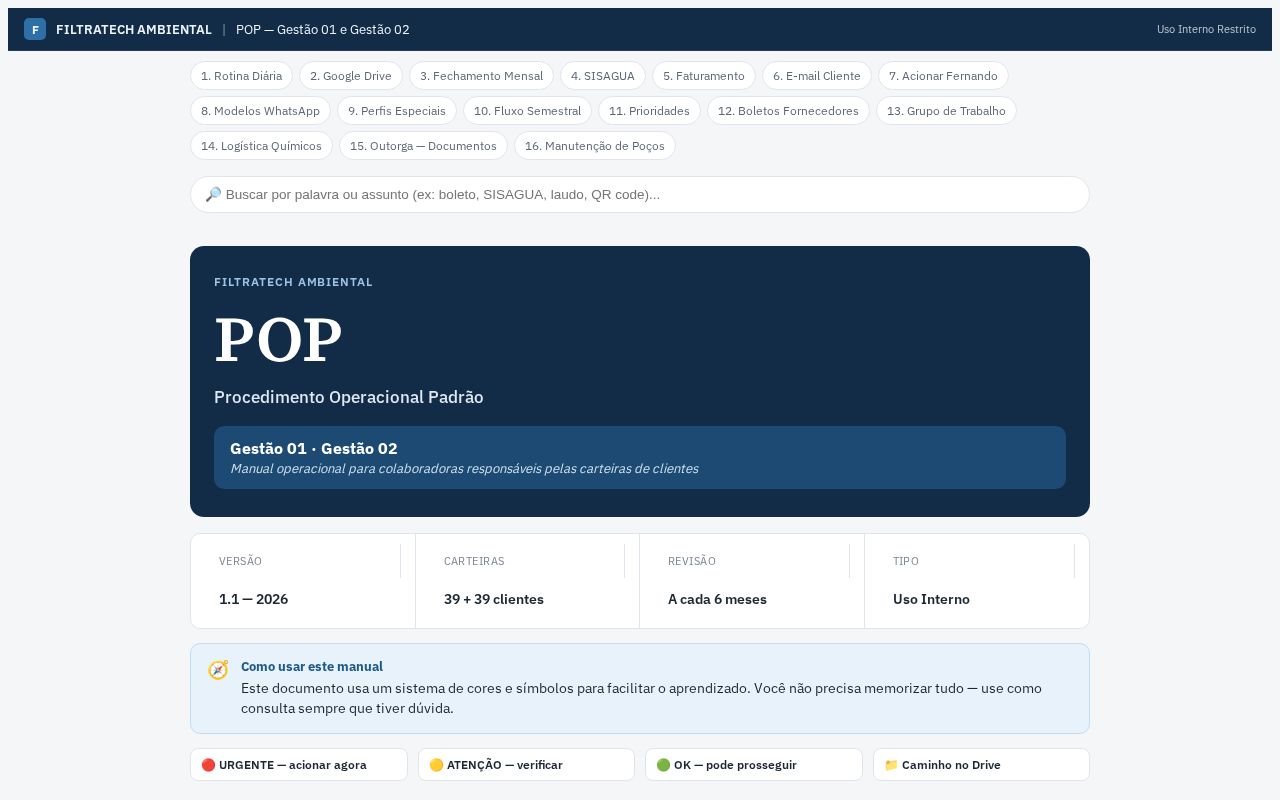Image resolution: width=1280 pixels, height=800 pixels.
Task: Go to 7. Acionar Fernando
Action: [x=943, y=76]
